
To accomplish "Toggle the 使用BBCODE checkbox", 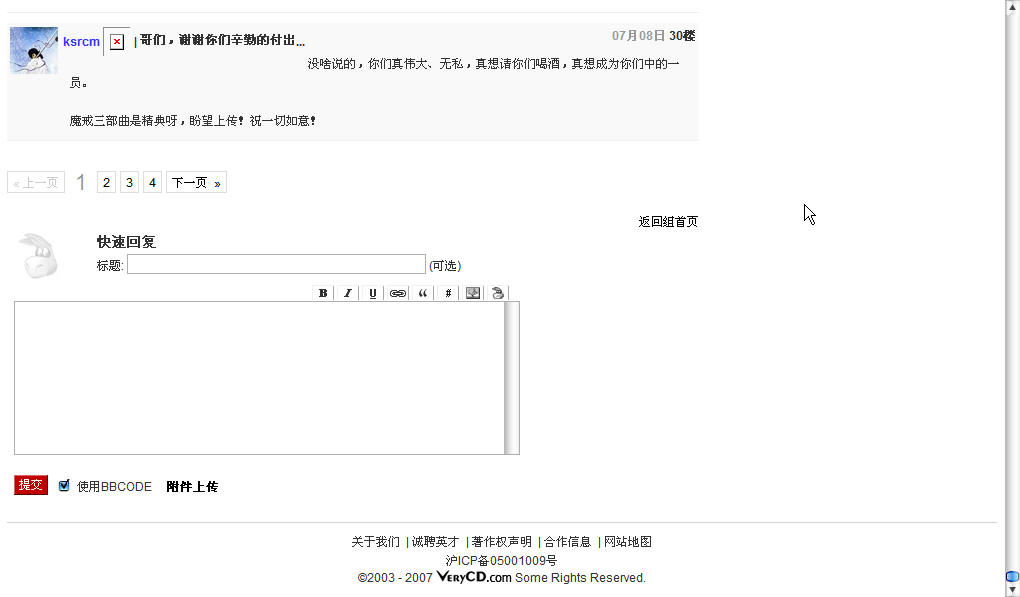I will click(64, 485).
